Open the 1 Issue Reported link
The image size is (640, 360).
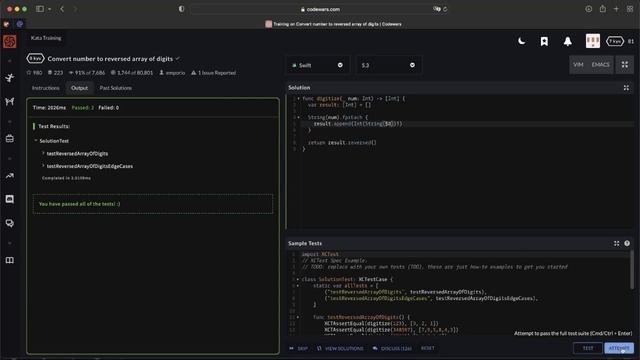coord(213,73)
